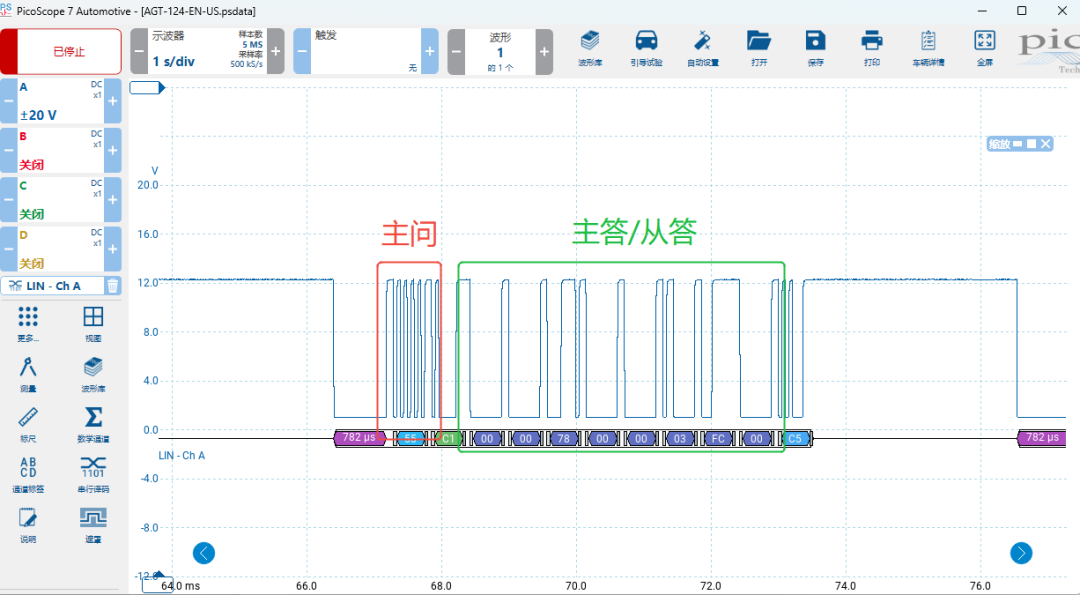Open Channel A ±20 V settings
Screen dimensions: 1080x595
61,101
